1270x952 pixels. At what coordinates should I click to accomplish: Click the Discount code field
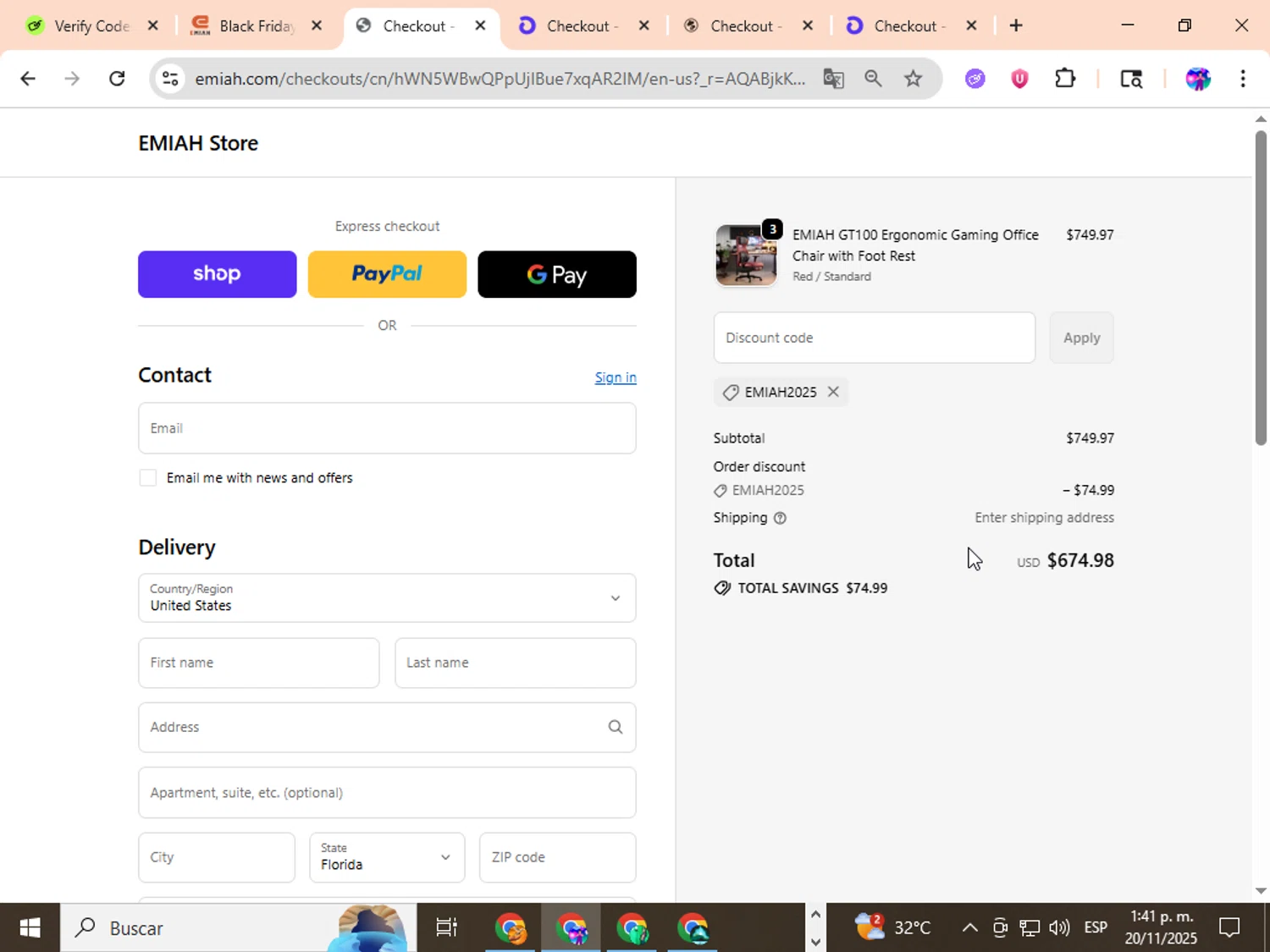875,338
